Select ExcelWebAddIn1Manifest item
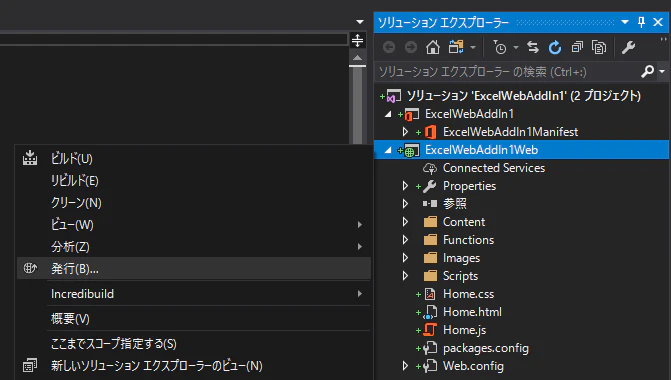This screenshot has height=380, width=671. [510, 132]
